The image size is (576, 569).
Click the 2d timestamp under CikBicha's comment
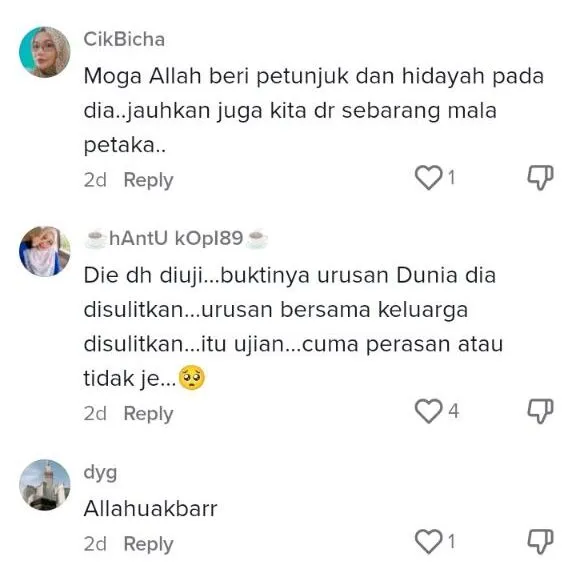point(95,180)
